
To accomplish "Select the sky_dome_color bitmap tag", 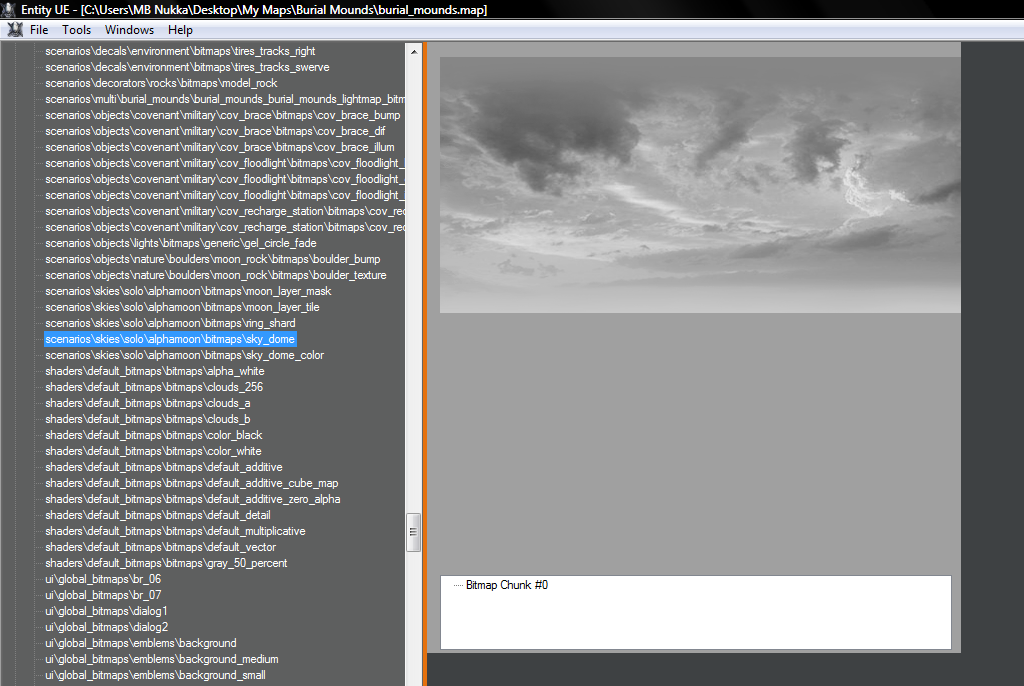I will 184,355.
